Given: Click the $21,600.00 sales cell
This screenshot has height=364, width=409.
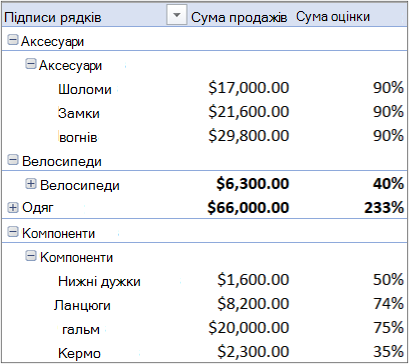Looking at the screenshot, I should coord(249,112).
